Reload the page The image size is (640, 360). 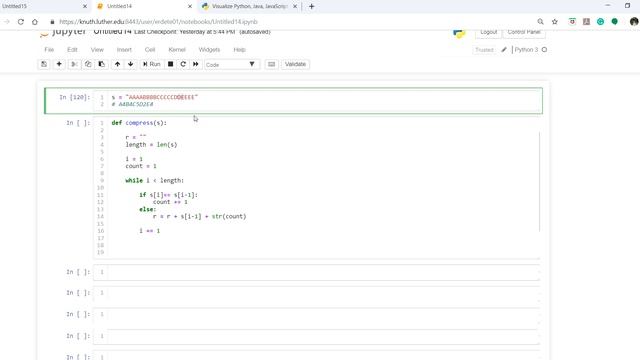(21, 22)
